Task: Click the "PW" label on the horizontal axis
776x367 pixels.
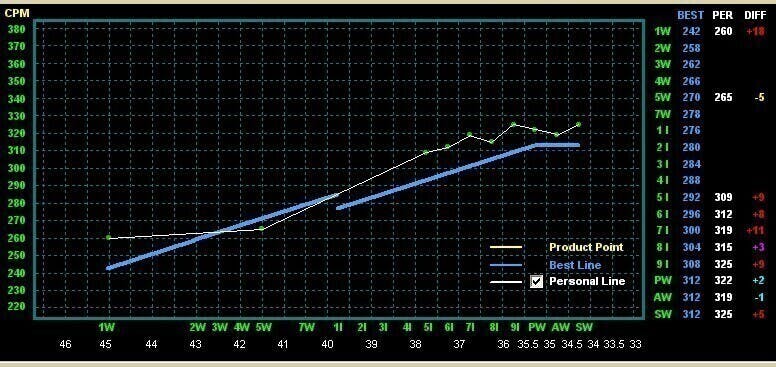Action: [537, 327]
